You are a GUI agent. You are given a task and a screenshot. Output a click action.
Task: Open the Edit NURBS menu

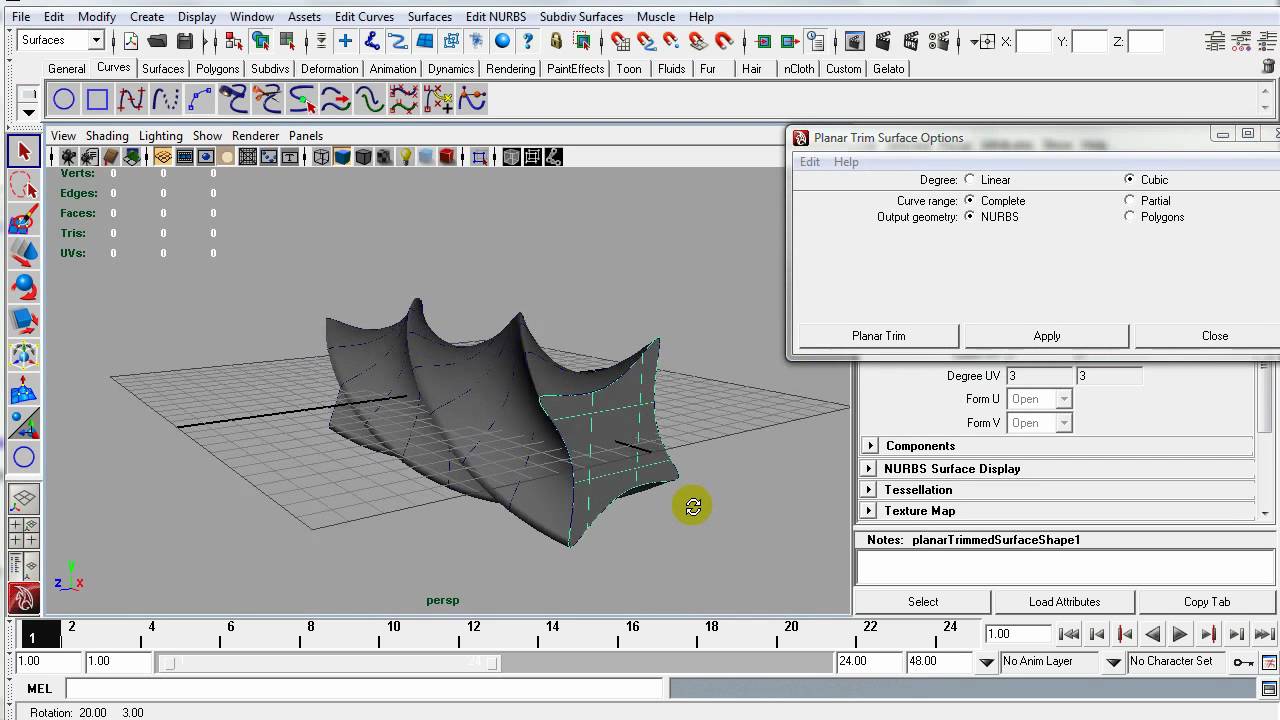point(495,17)
